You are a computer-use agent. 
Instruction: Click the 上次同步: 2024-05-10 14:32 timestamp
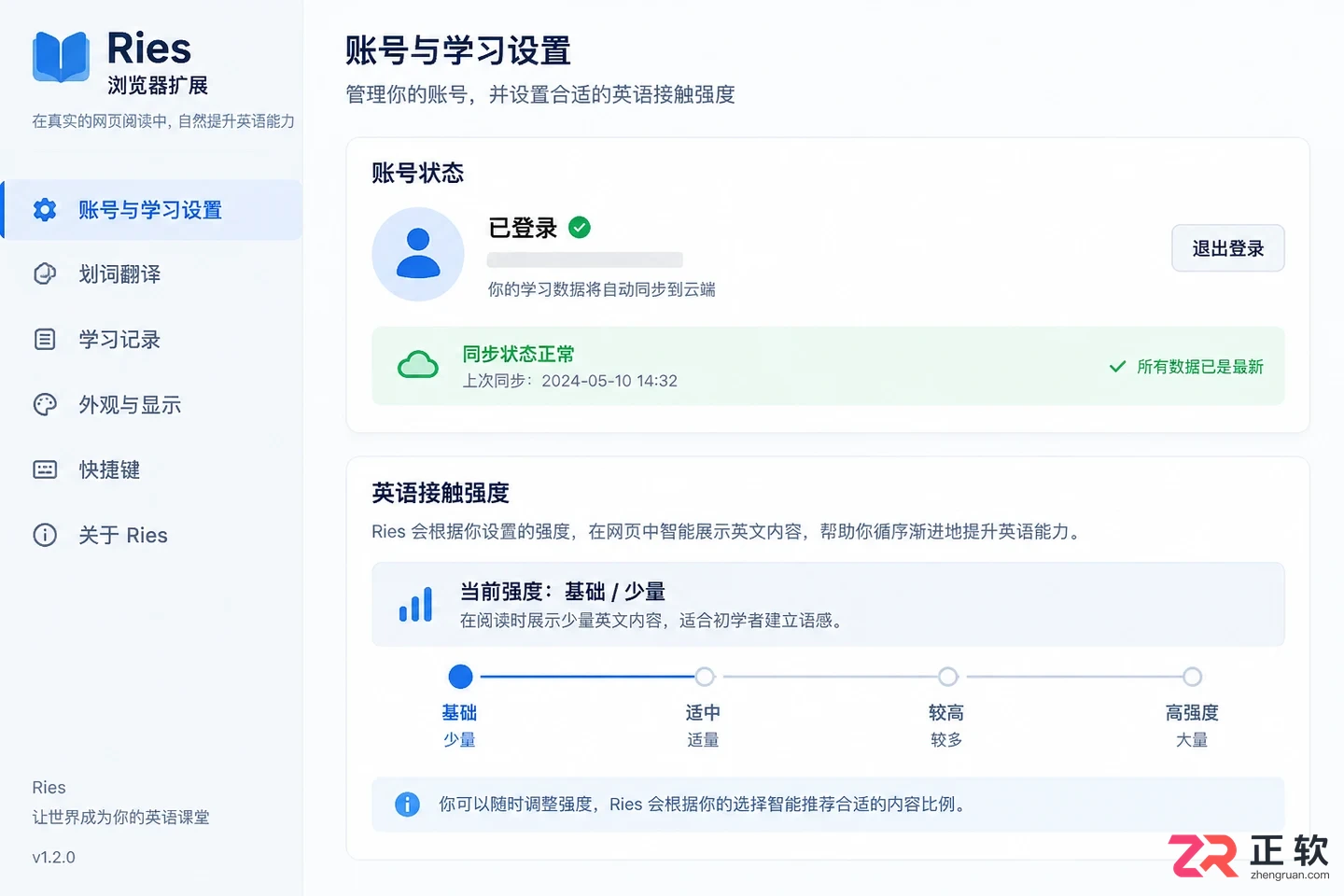570,381
